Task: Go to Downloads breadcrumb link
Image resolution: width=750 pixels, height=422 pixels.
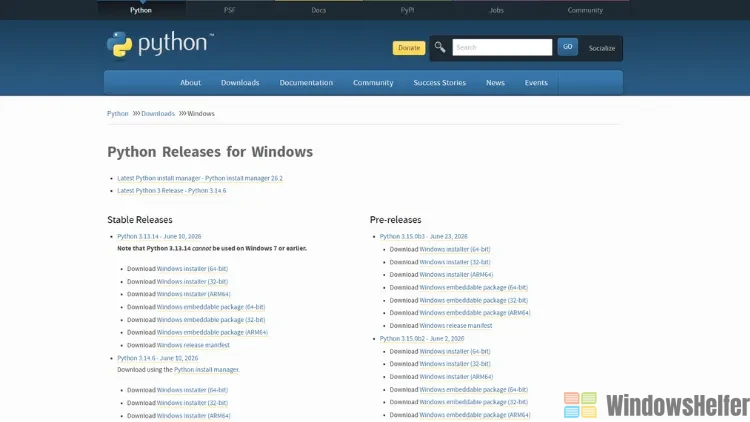Action: [x=158, y=113]
